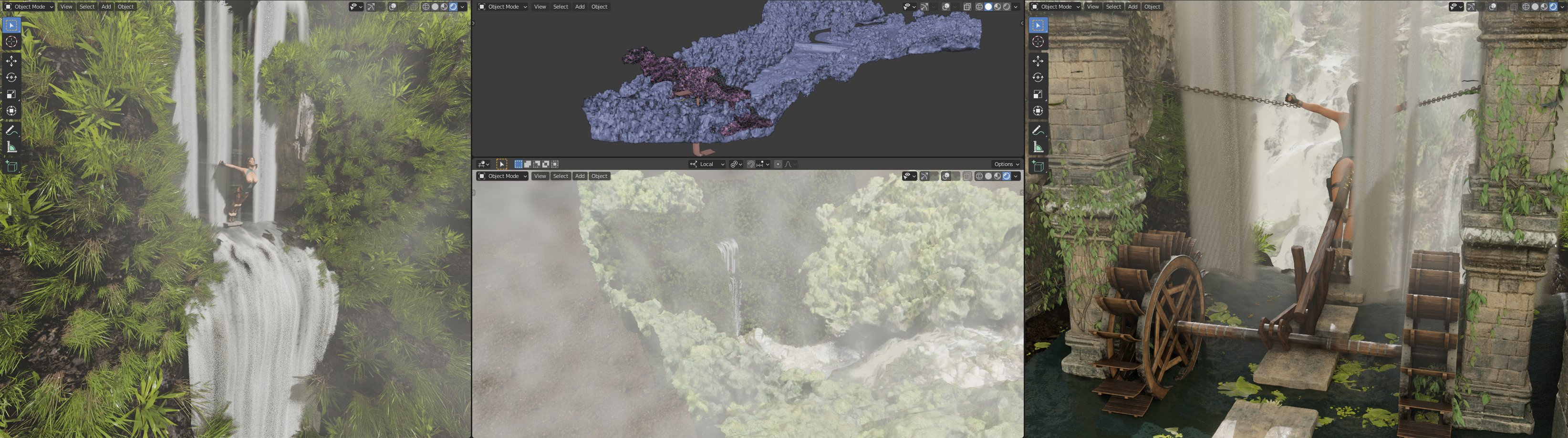The image size is (1568, 438).
Task: Open the View menu in left viewport
Action: (x=66, y=7)
